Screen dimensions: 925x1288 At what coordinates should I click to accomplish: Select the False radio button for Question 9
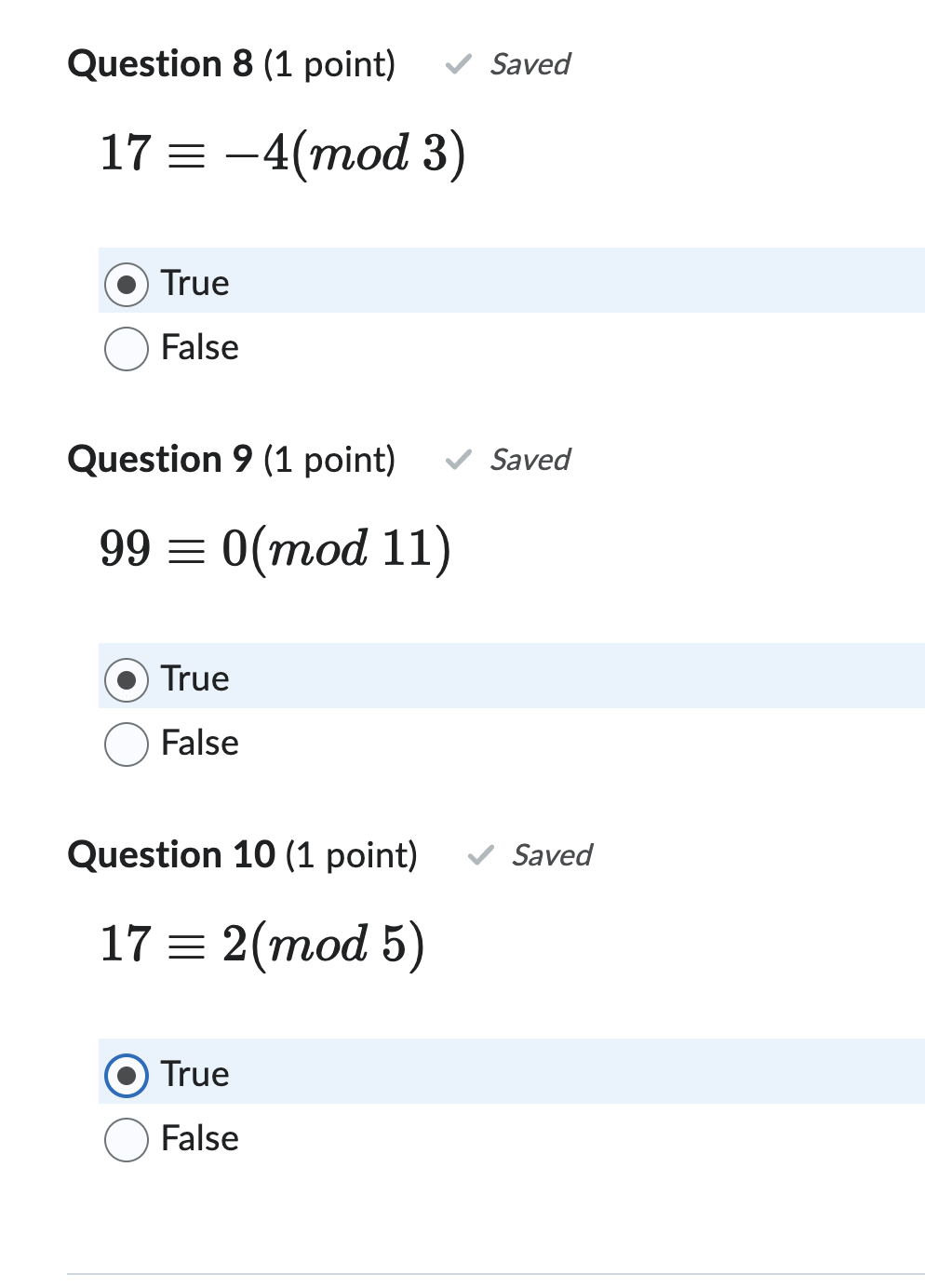tap(126, 744)
